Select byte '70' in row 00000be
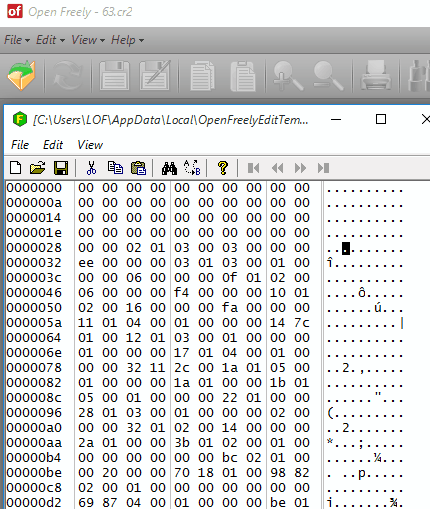This screenshot has width=430, height=509. pyautogui.click(x=182, y=473)
